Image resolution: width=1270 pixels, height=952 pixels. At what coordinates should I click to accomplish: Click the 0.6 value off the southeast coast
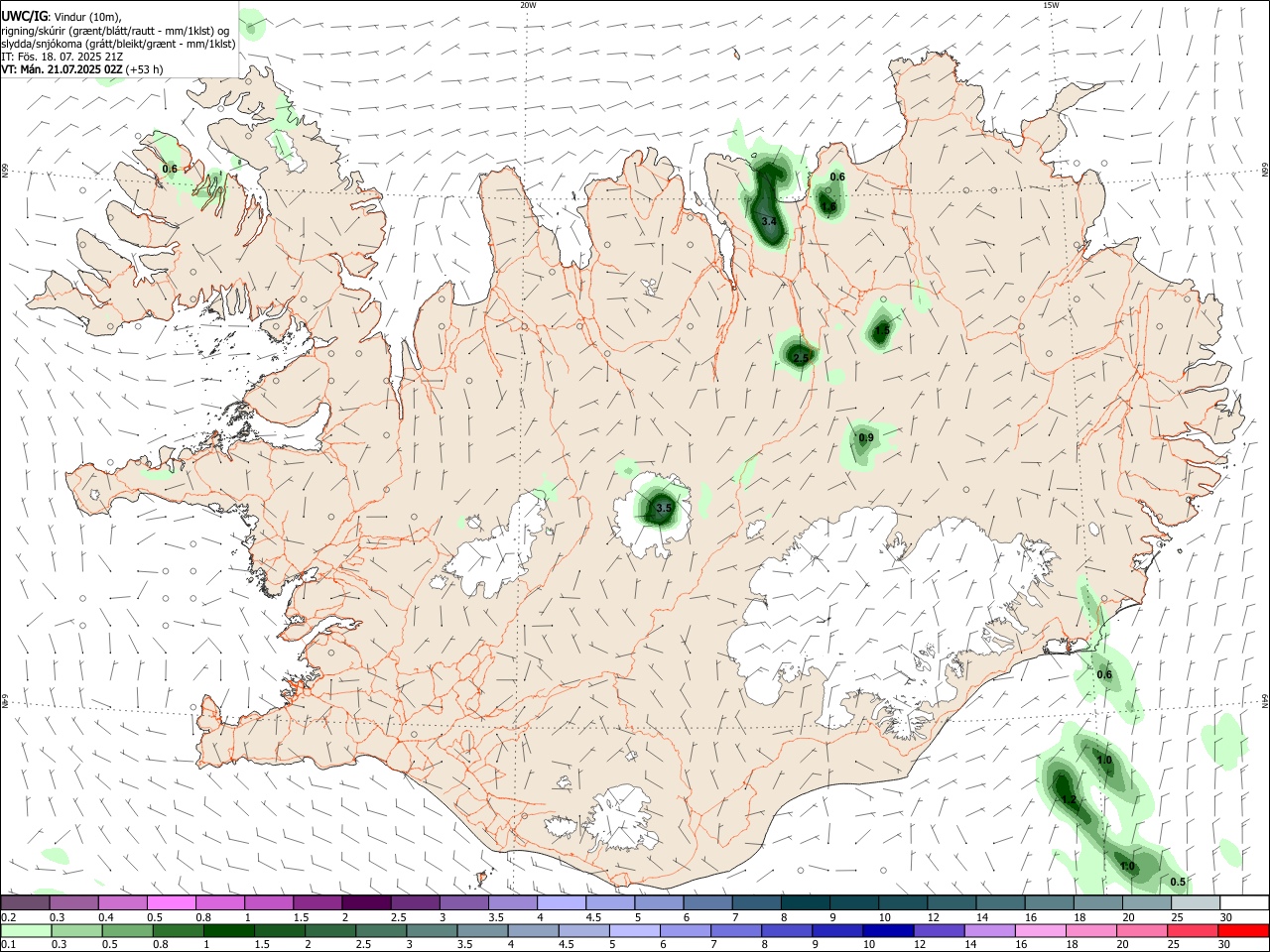(x=1104, y=674)
